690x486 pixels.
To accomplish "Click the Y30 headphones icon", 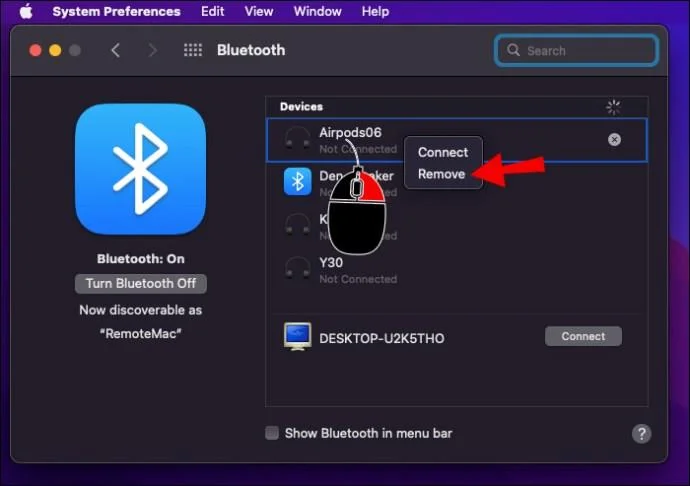I will click(x=297, y=269).
